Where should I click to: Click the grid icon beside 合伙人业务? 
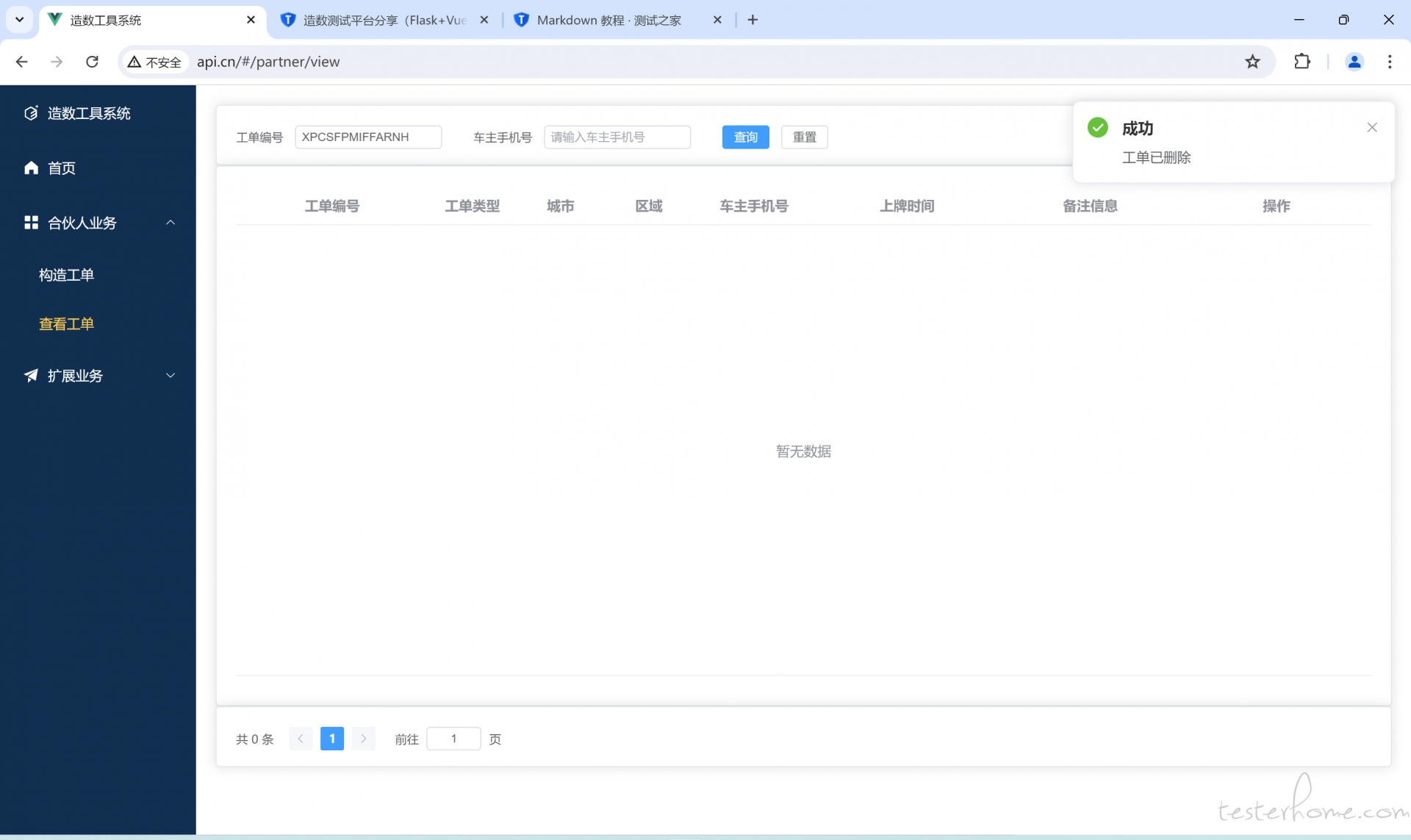[31, 222]
